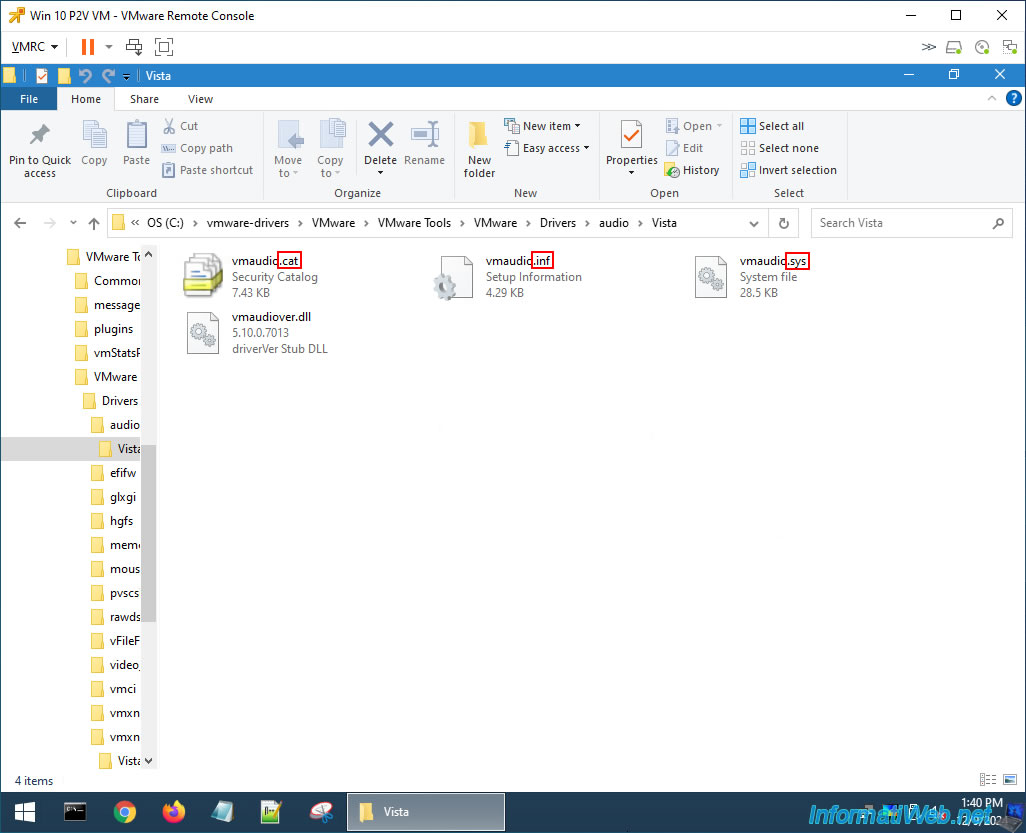This screenshot has height=833, width=1026.
Task: Click the Delete icon in Organize group
Action: [380, 135]
